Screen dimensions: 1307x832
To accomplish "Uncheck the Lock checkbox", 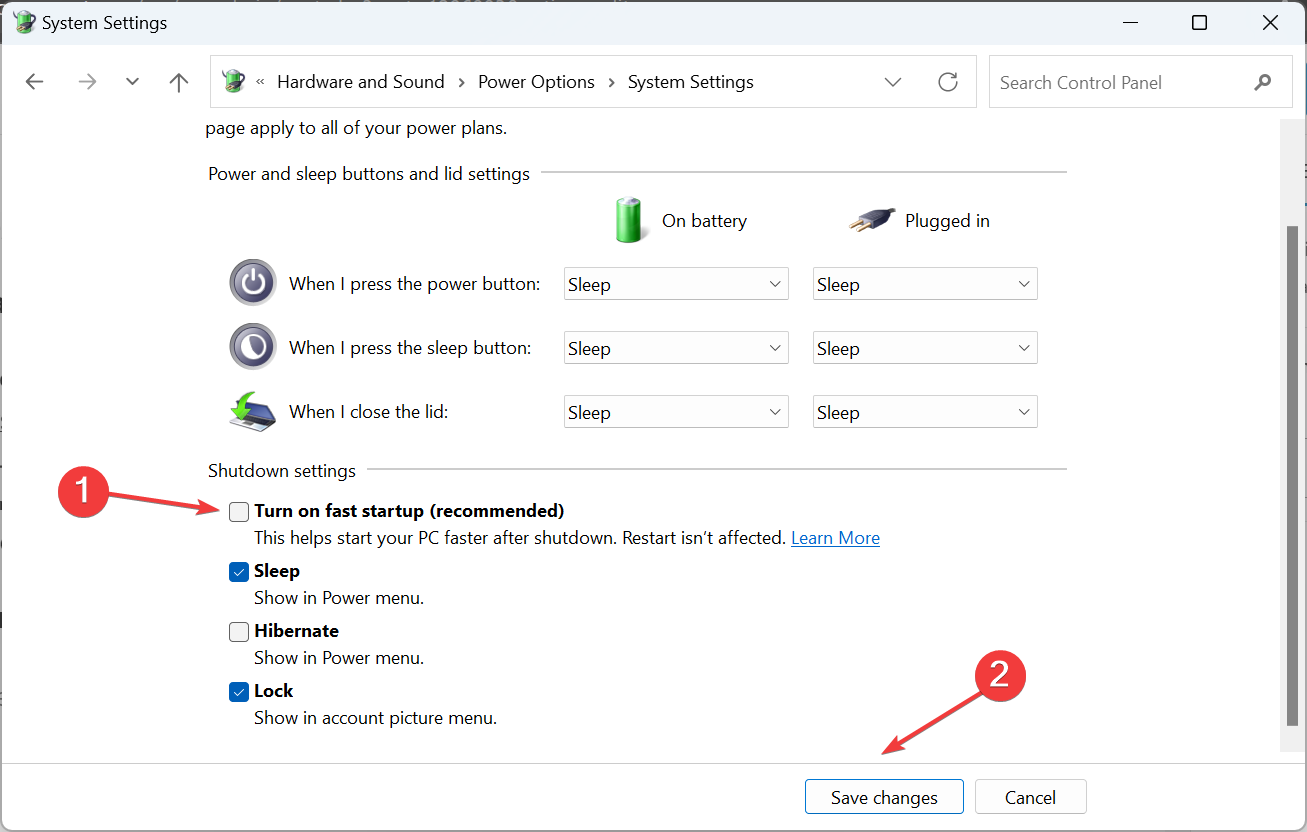I will 239,692.
